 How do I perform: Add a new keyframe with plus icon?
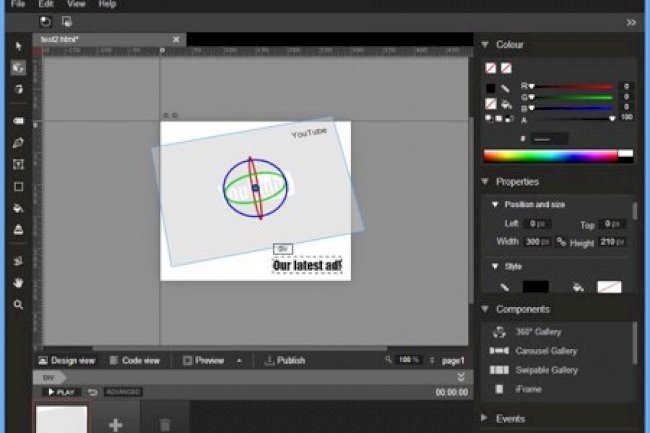[115, 424]
